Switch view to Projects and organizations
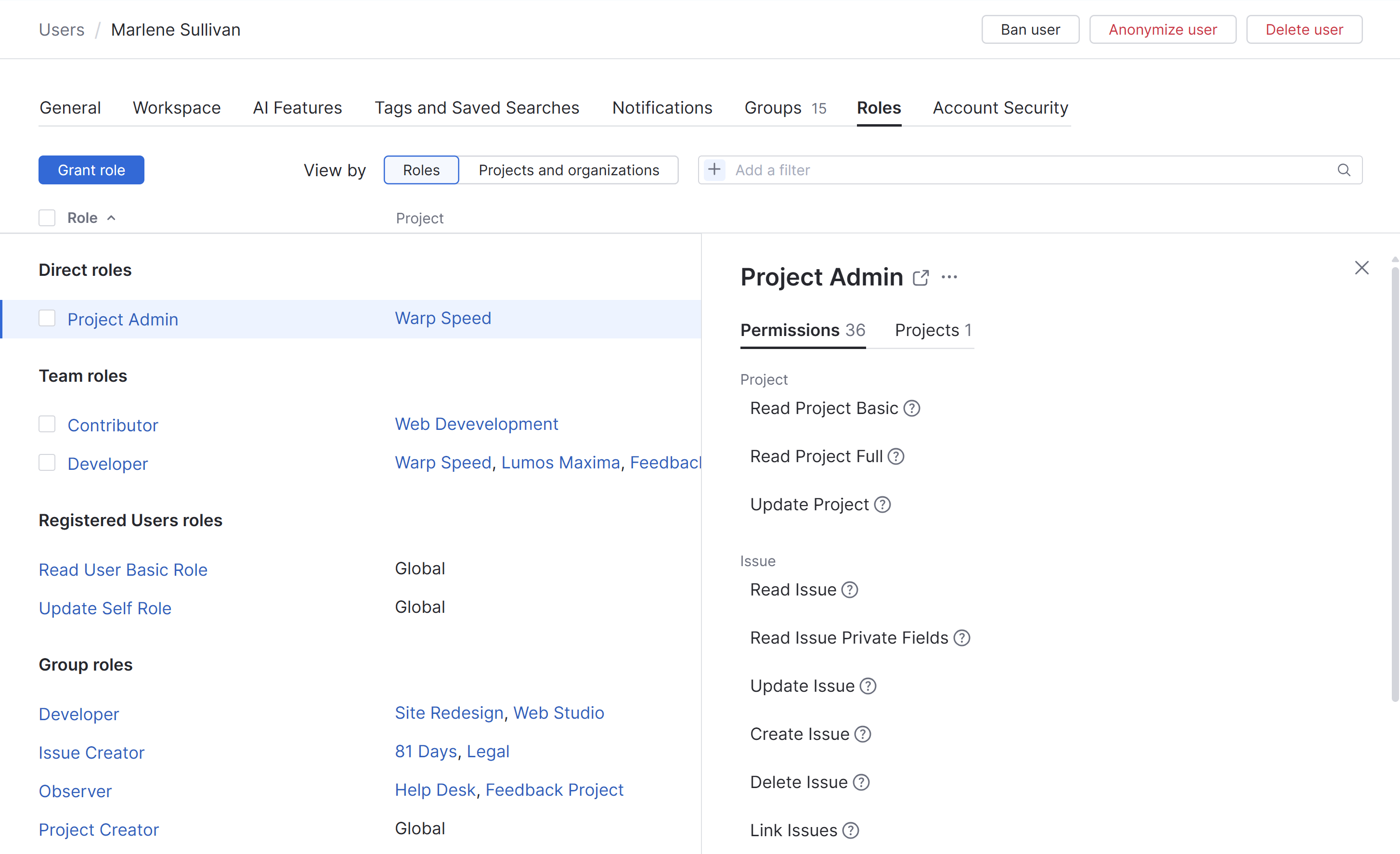Viewport: 1400px width, 854px height. click(568, 170)
